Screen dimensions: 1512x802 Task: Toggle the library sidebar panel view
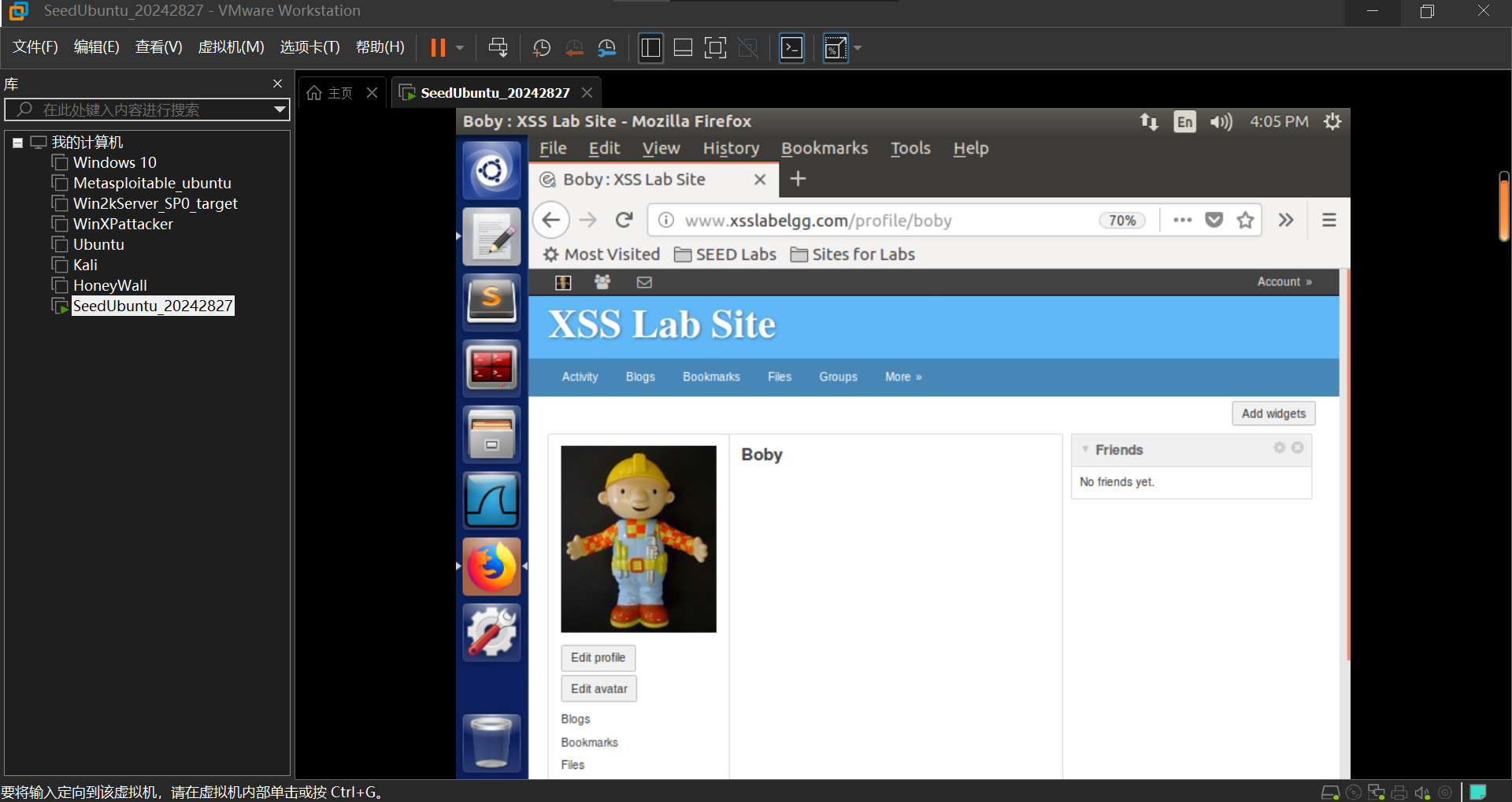[650, 48]
